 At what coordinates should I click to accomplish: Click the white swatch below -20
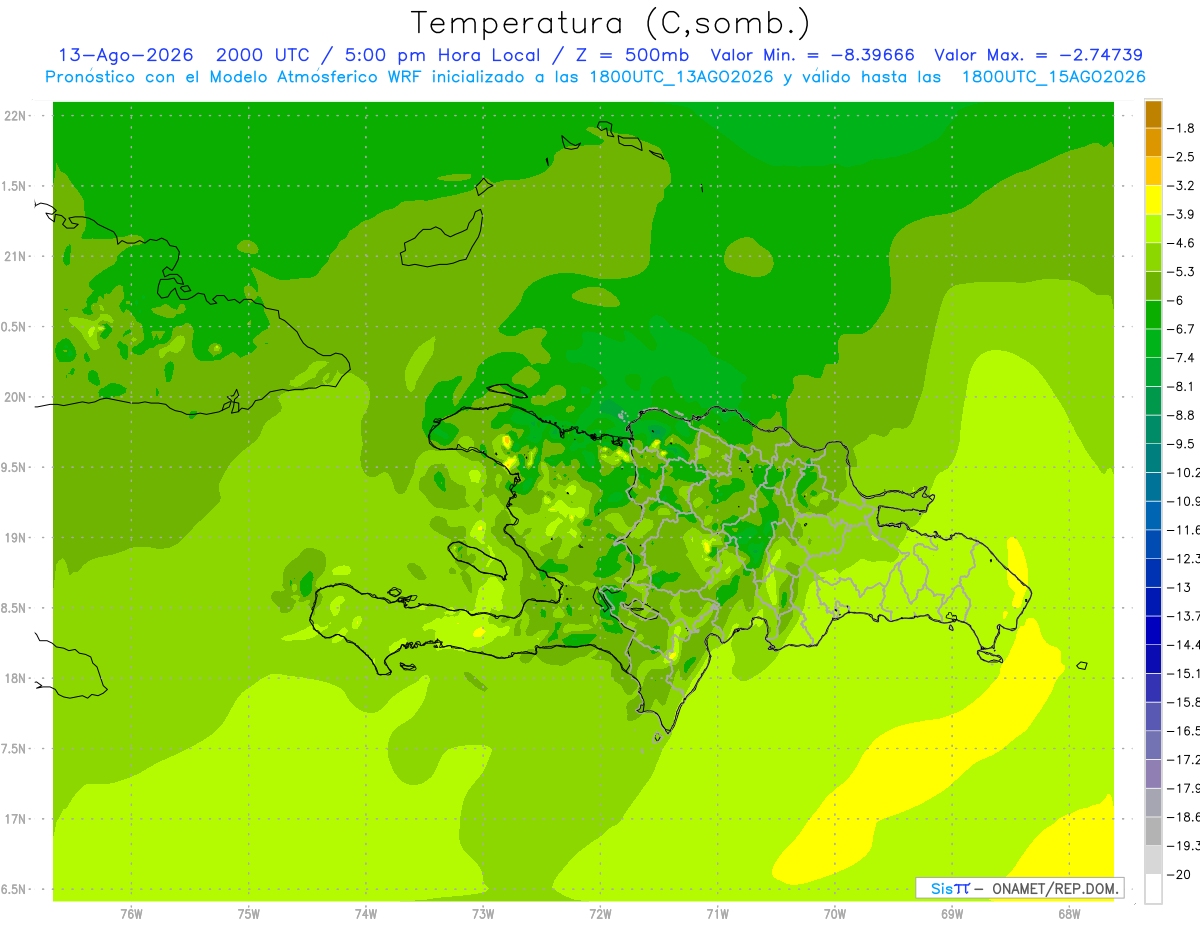(1153, 889)
